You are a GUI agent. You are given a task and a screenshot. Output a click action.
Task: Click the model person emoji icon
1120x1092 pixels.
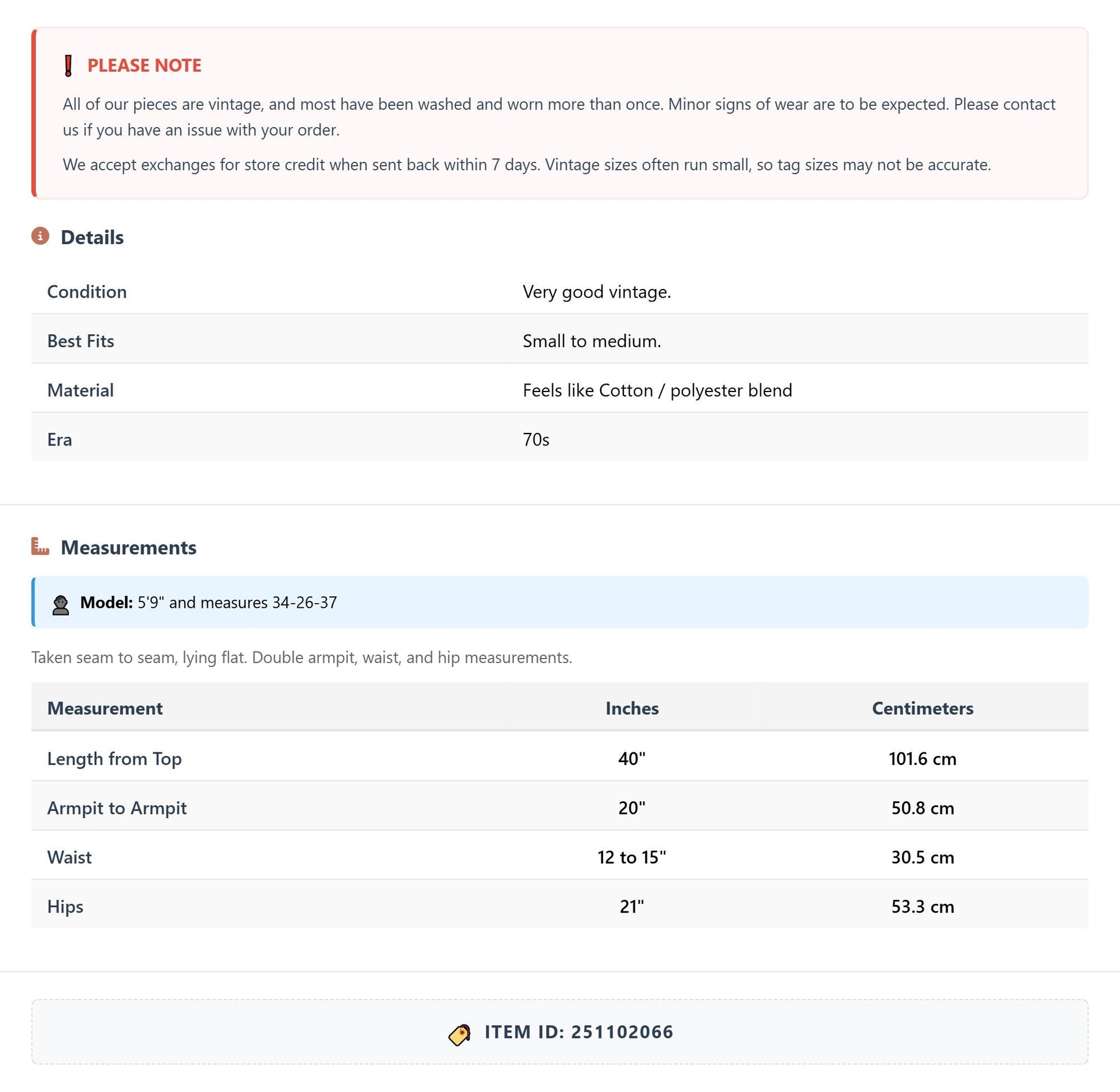pyautogui.click(x=60, y=605)
